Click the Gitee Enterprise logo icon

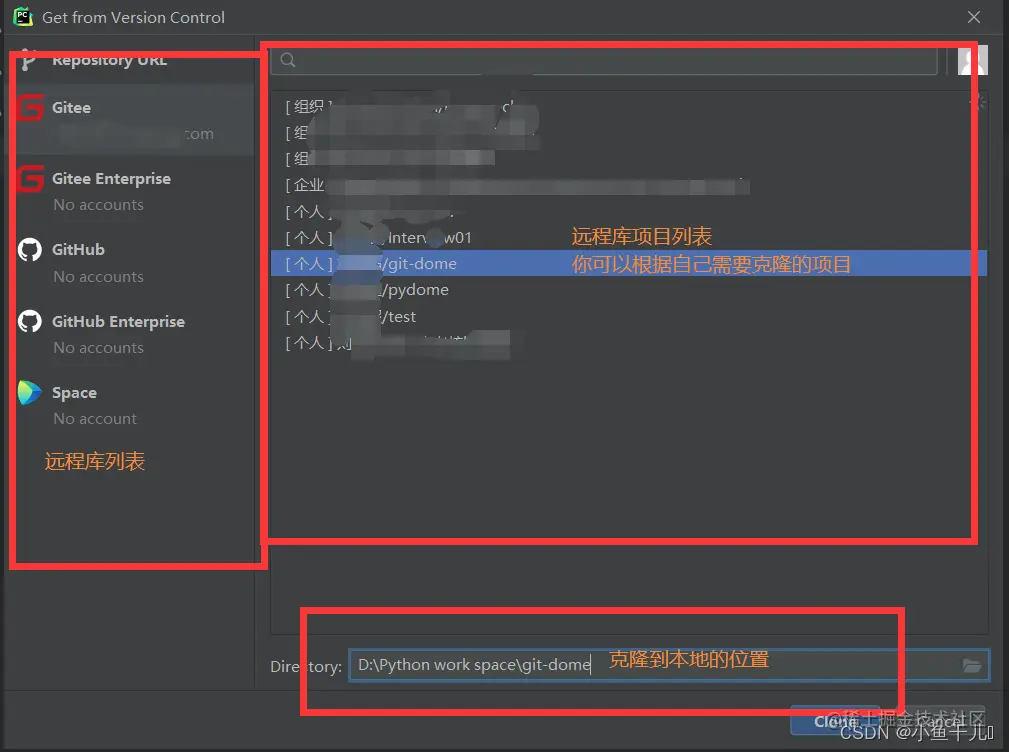(x=30, y=179)
